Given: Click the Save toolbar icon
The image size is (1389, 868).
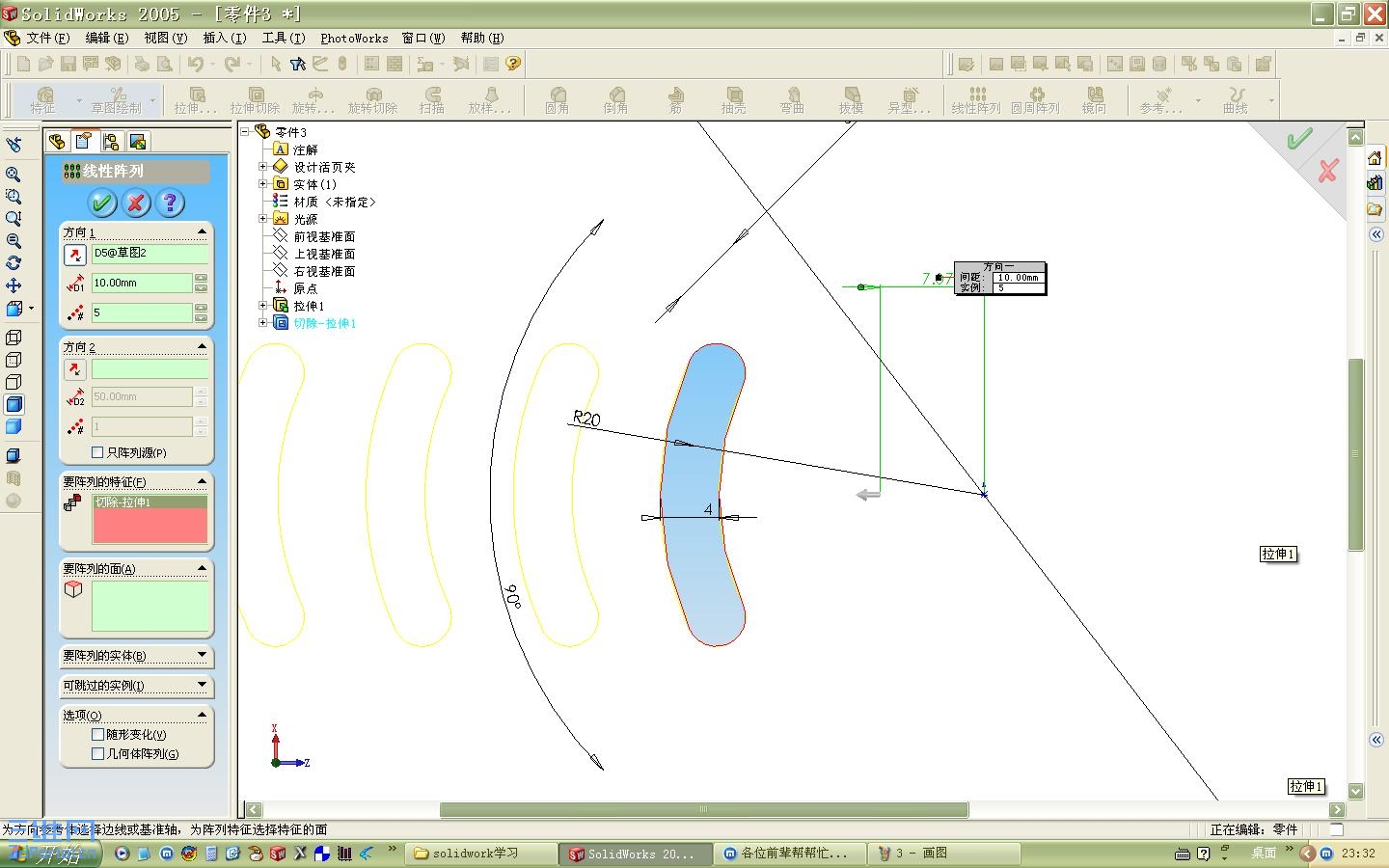Looking at the screenshot, I should [68, 64].
